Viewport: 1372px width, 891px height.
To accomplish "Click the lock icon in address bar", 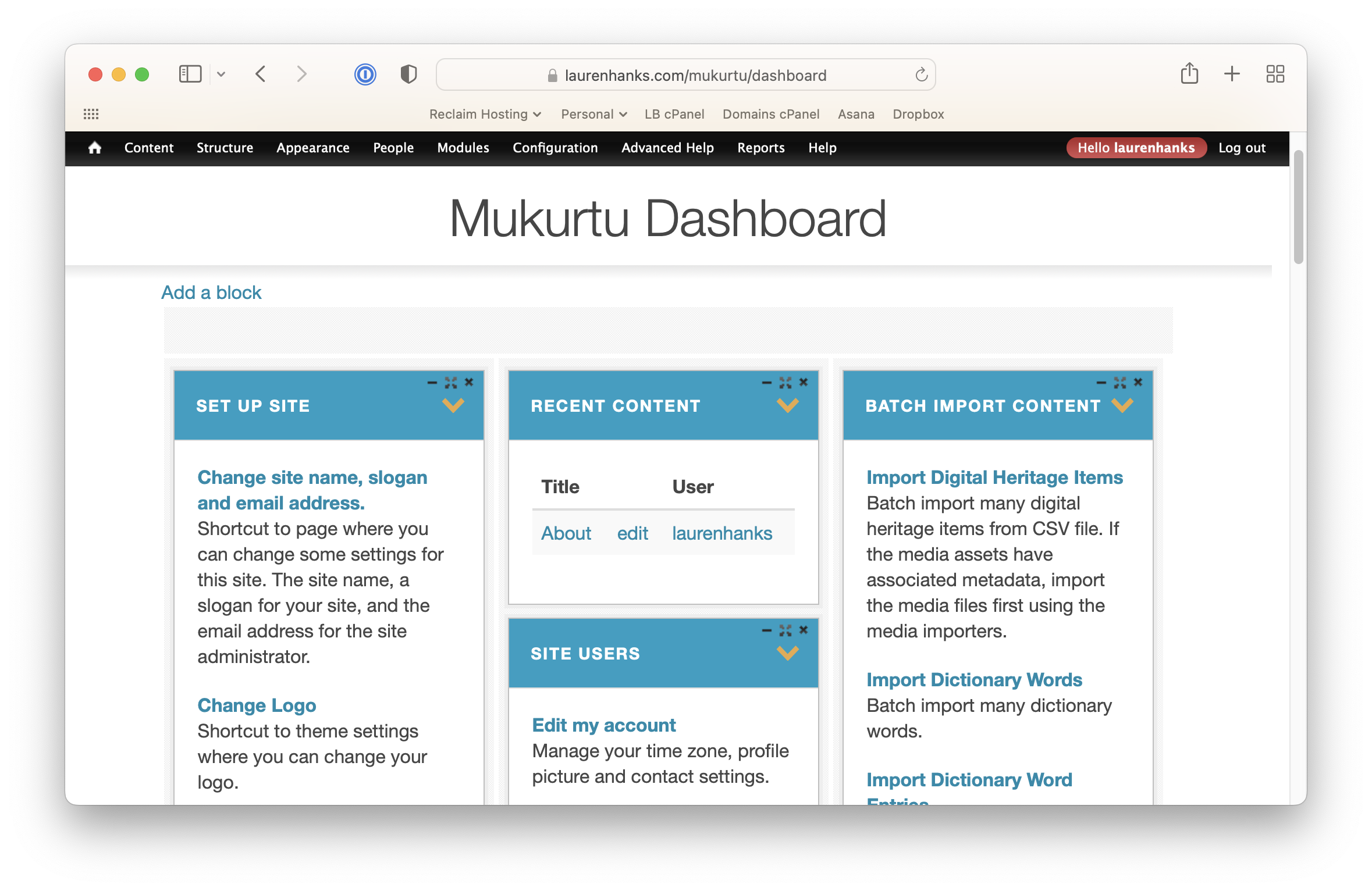I will 552,76.
